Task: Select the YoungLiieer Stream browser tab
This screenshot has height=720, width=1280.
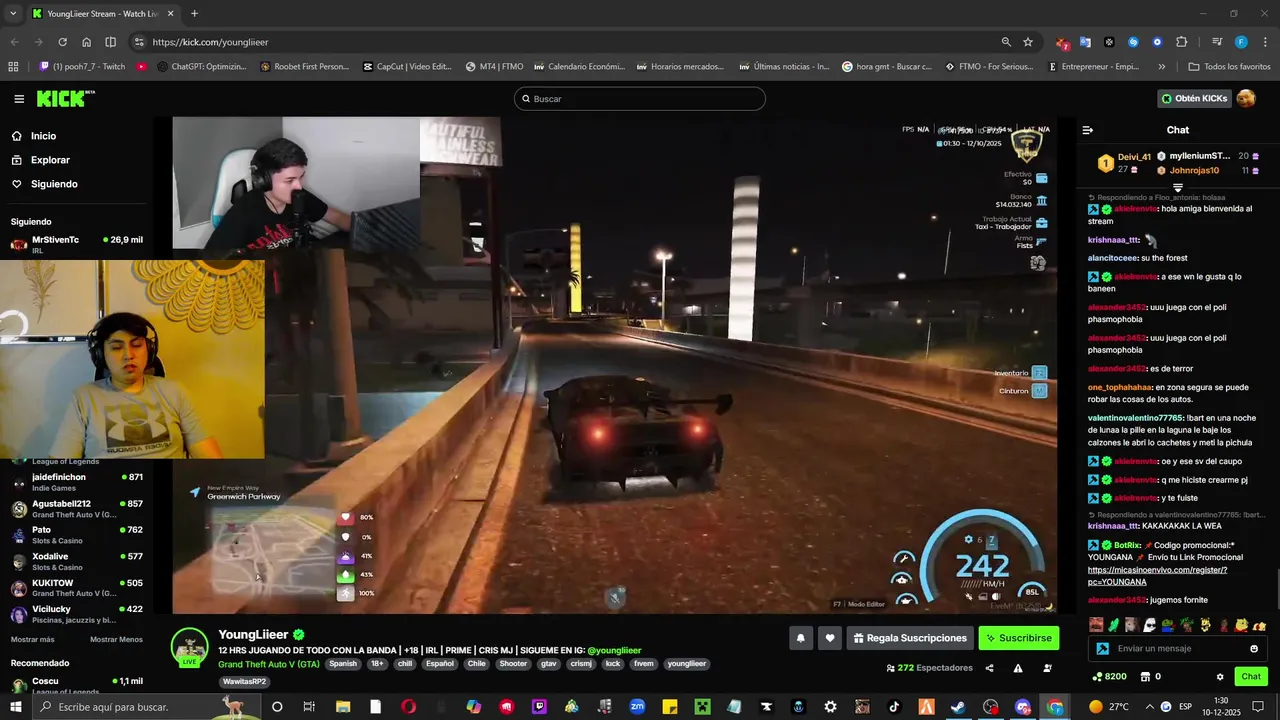Action: (102, 14)
